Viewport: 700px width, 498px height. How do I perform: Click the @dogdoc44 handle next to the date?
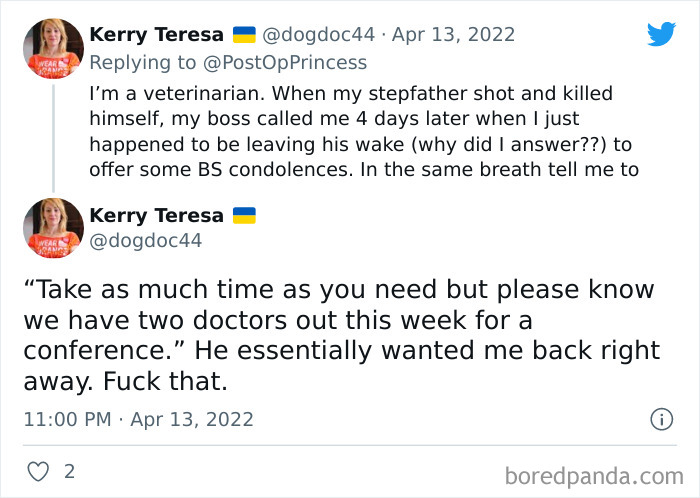(318, 35)
